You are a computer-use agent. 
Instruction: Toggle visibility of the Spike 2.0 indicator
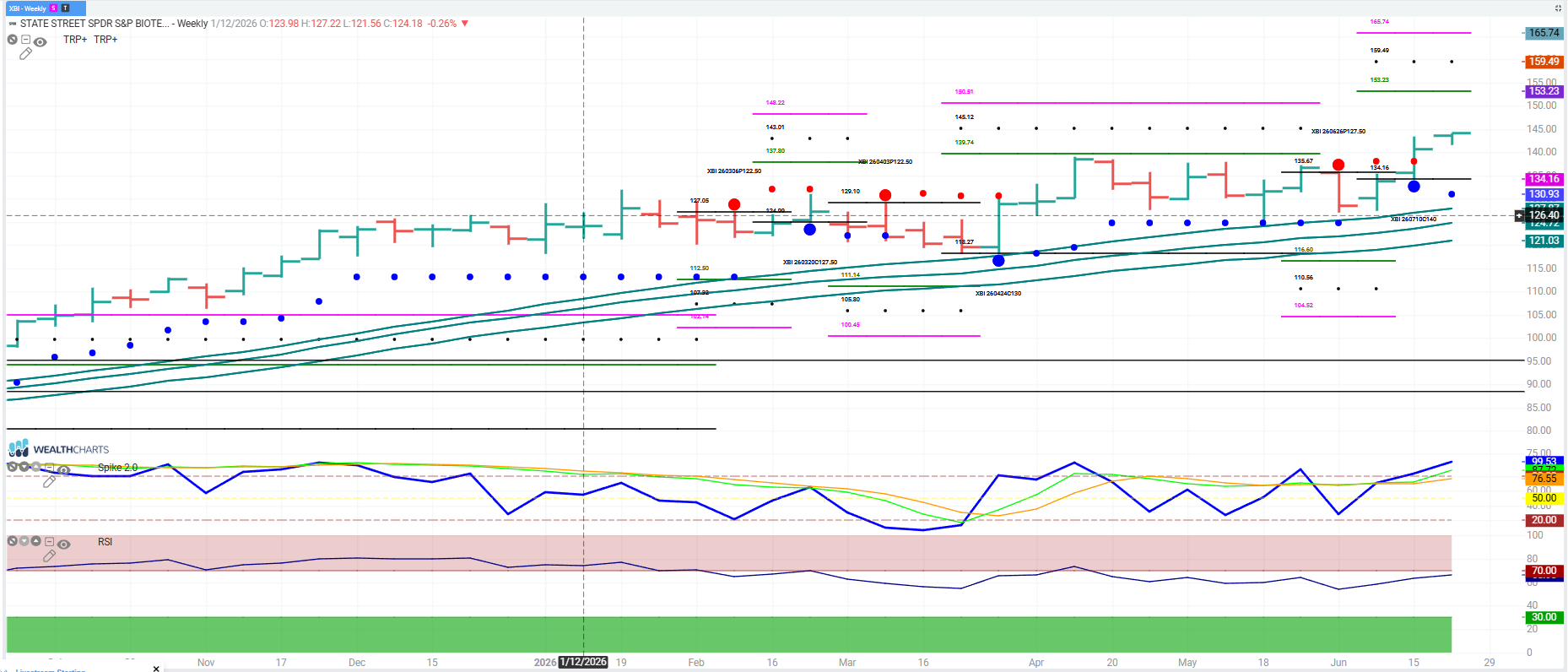coord(63,470)
